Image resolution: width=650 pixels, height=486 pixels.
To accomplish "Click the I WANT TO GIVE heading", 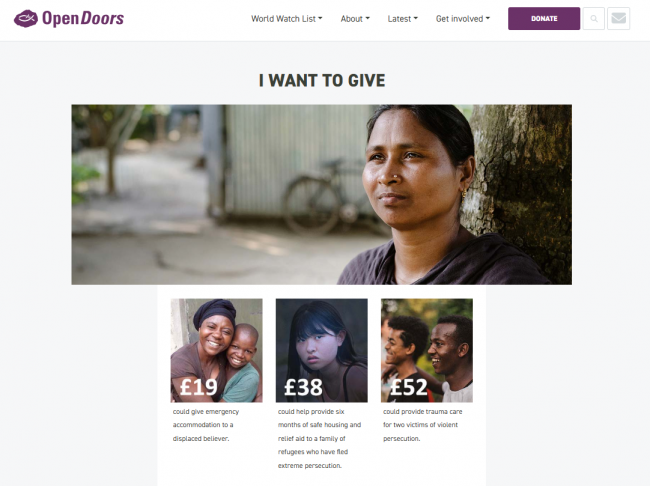I will click(322, 80).
